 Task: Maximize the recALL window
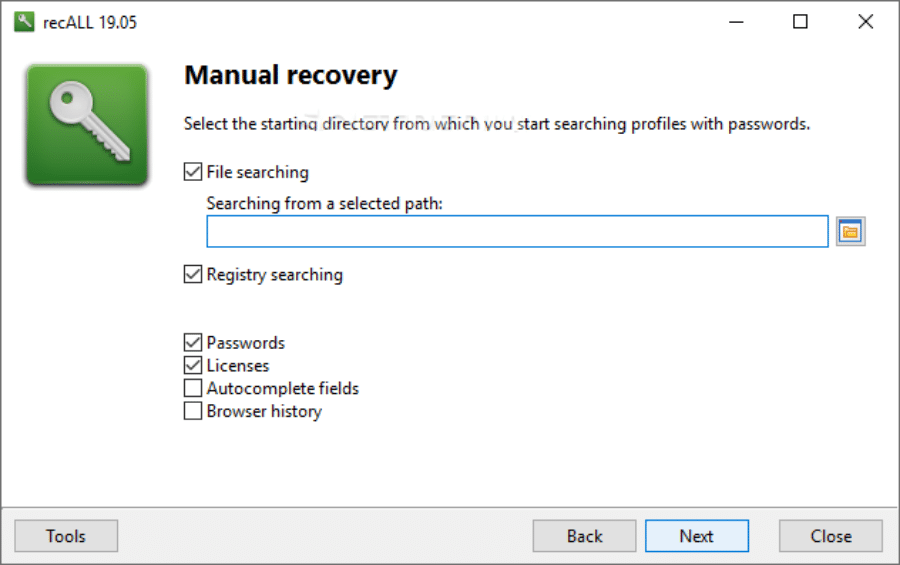coord(800,22)
